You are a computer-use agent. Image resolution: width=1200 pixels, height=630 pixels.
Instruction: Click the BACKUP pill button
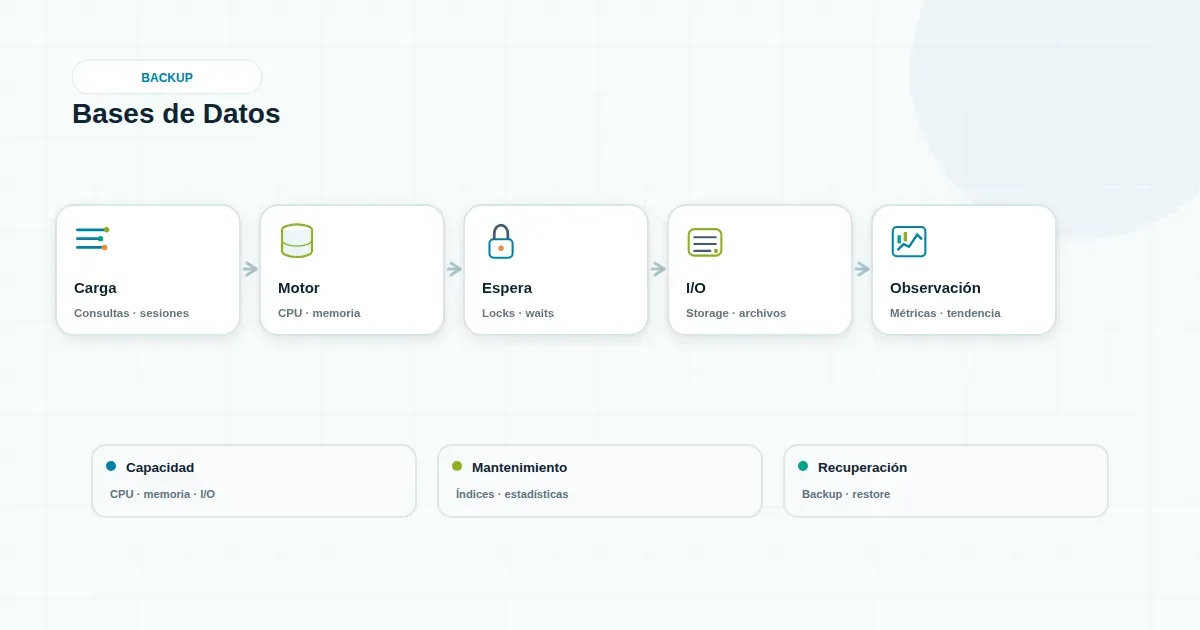(x=167, y=77)
